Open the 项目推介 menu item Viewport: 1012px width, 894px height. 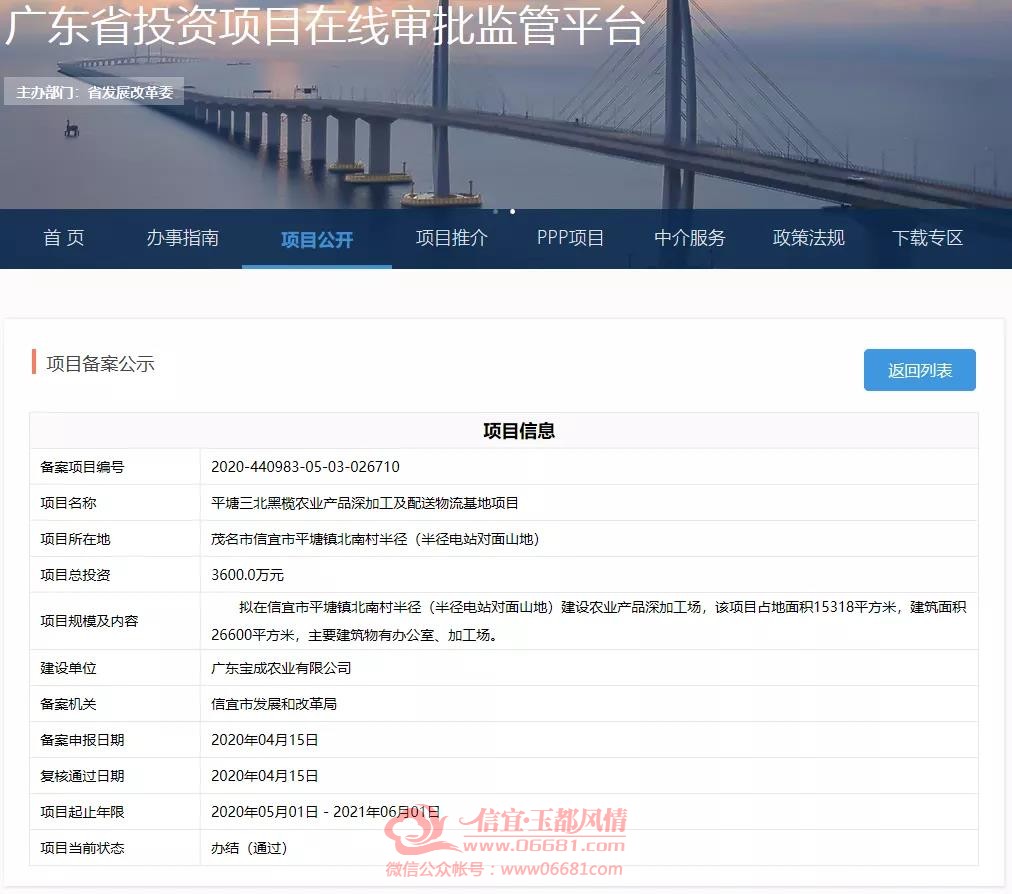pos(452,238)
